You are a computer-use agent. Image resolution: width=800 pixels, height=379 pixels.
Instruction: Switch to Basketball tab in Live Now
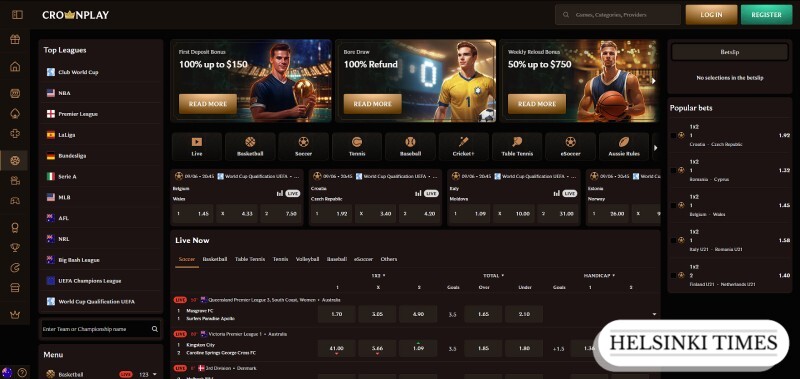coord(215,259)
